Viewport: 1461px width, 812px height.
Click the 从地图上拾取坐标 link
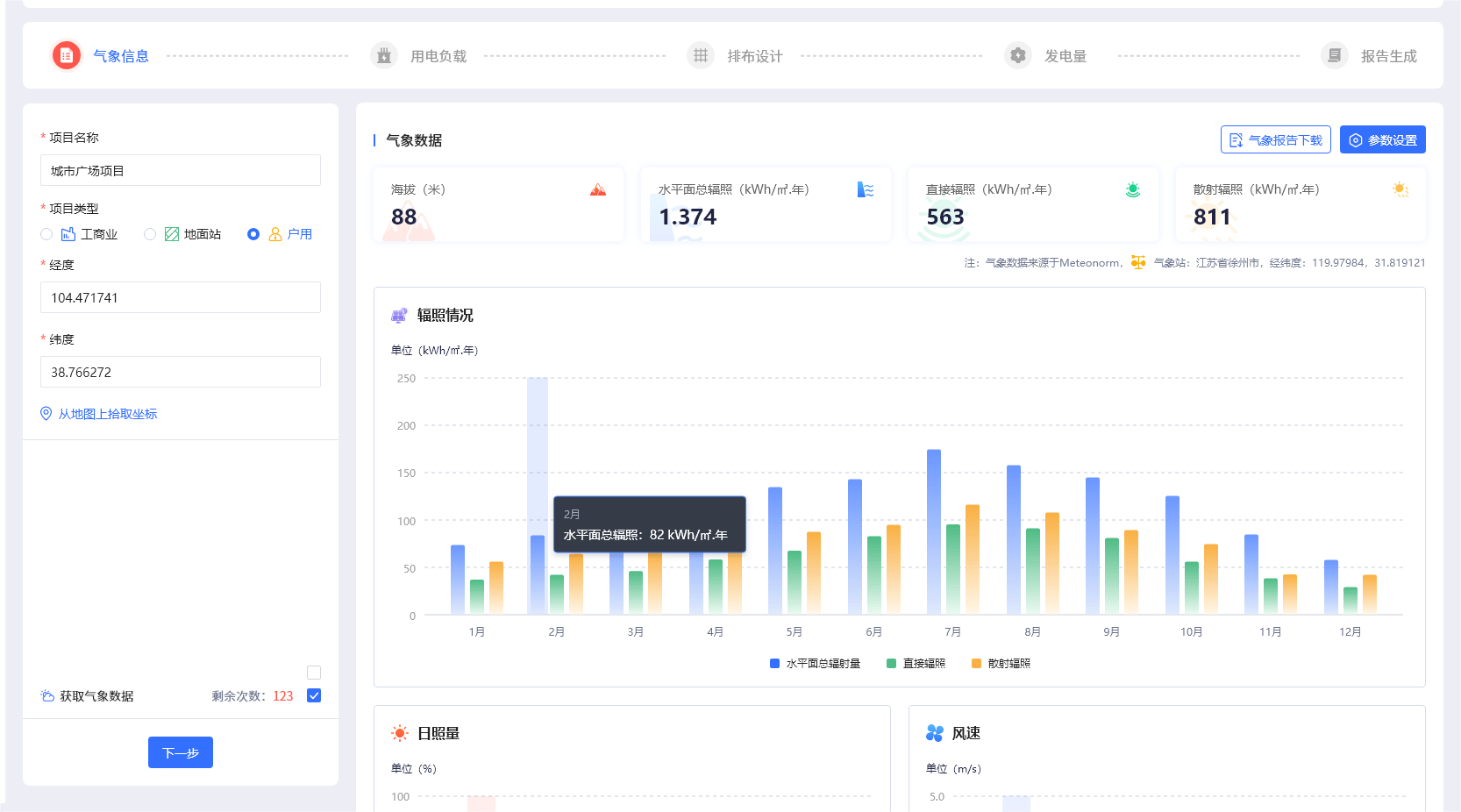point(108,414)
